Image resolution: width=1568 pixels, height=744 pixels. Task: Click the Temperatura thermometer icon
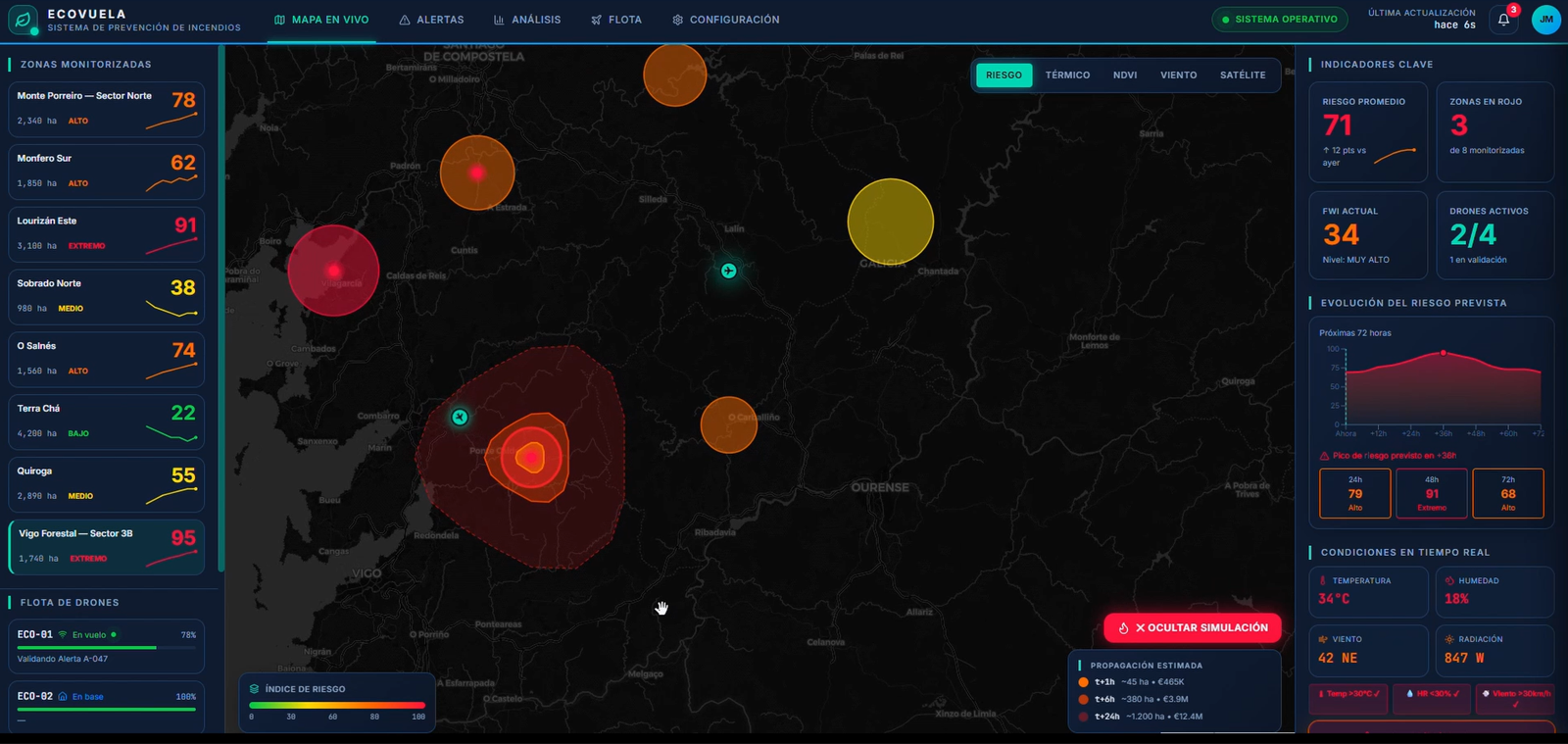click(1323, 580)
